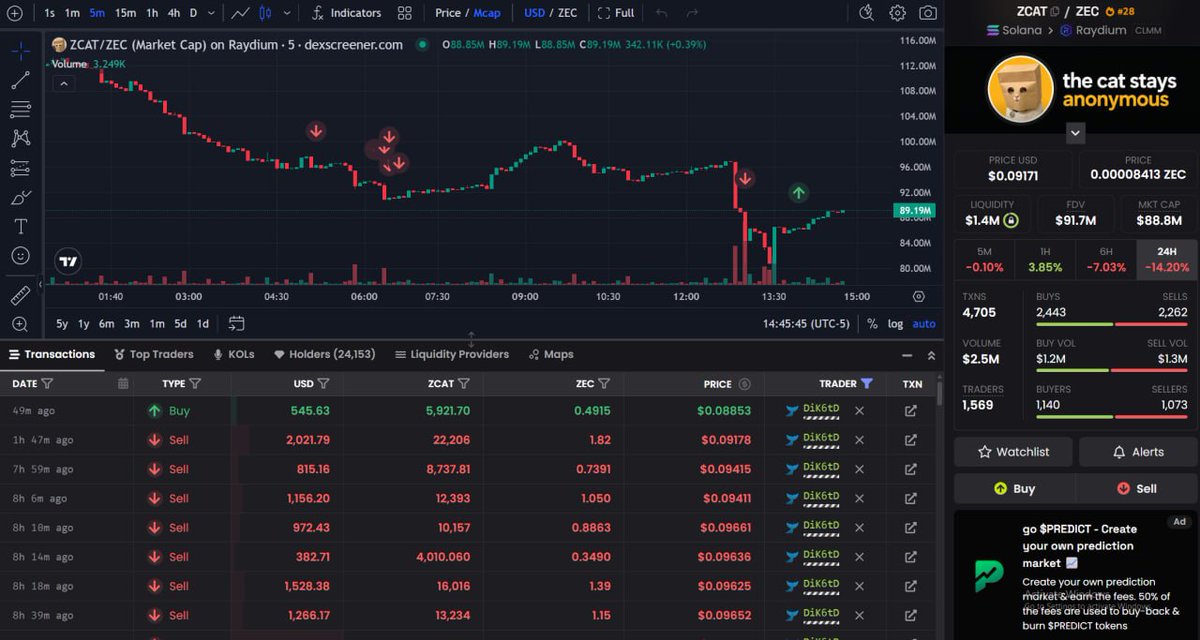Expand transactions panel with double chevron
Screen dimensions: 1200x640
click(x=931, y=354)
